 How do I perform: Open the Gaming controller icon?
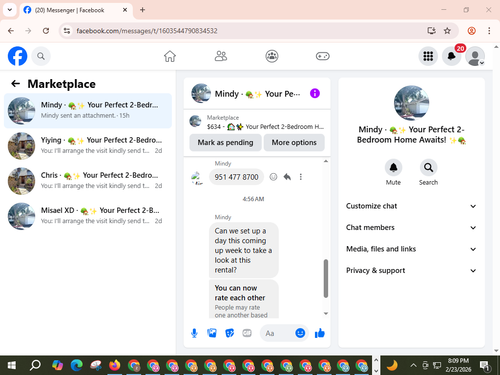coord(323,56)
